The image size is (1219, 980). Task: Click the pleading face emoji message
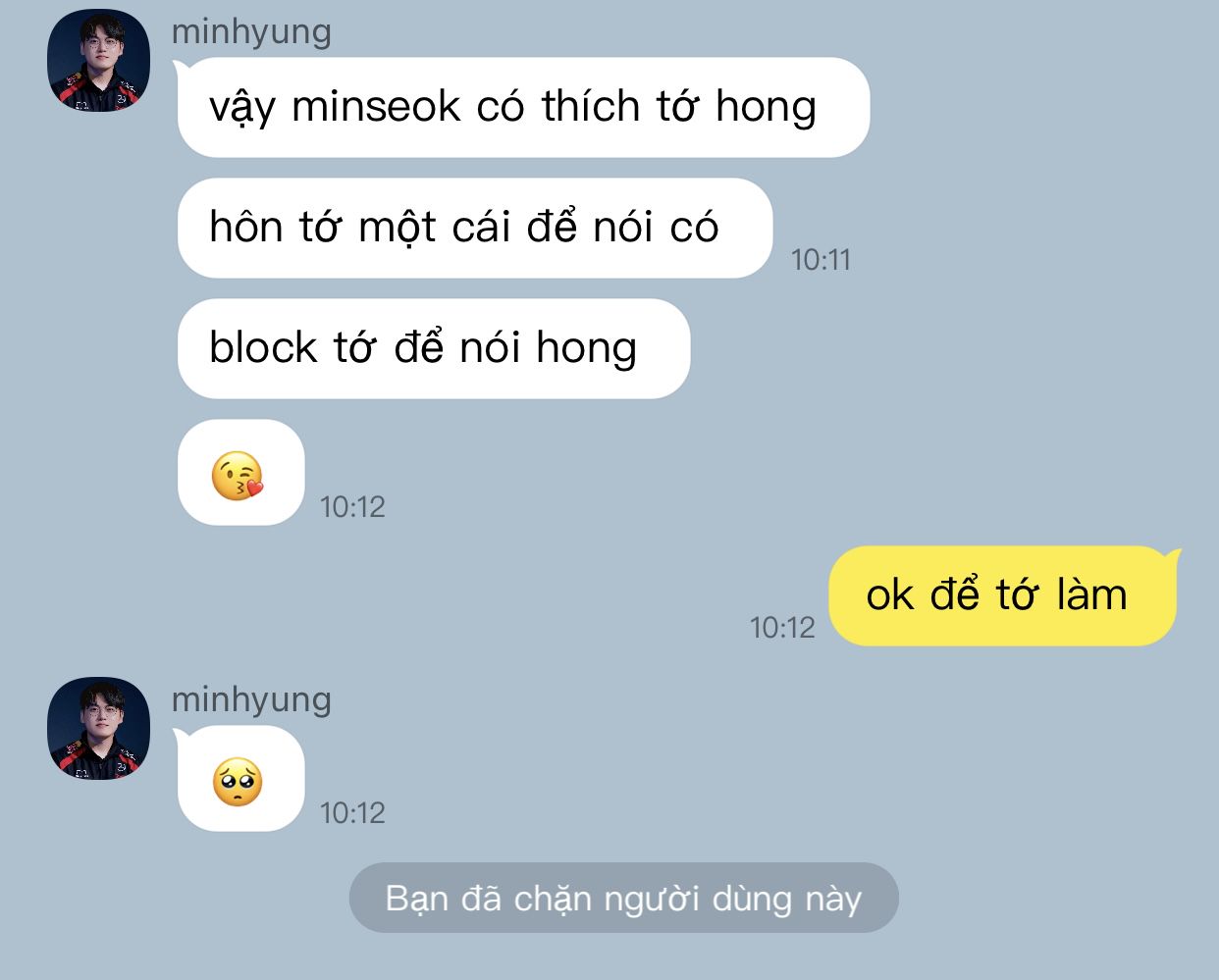[240, 779]
